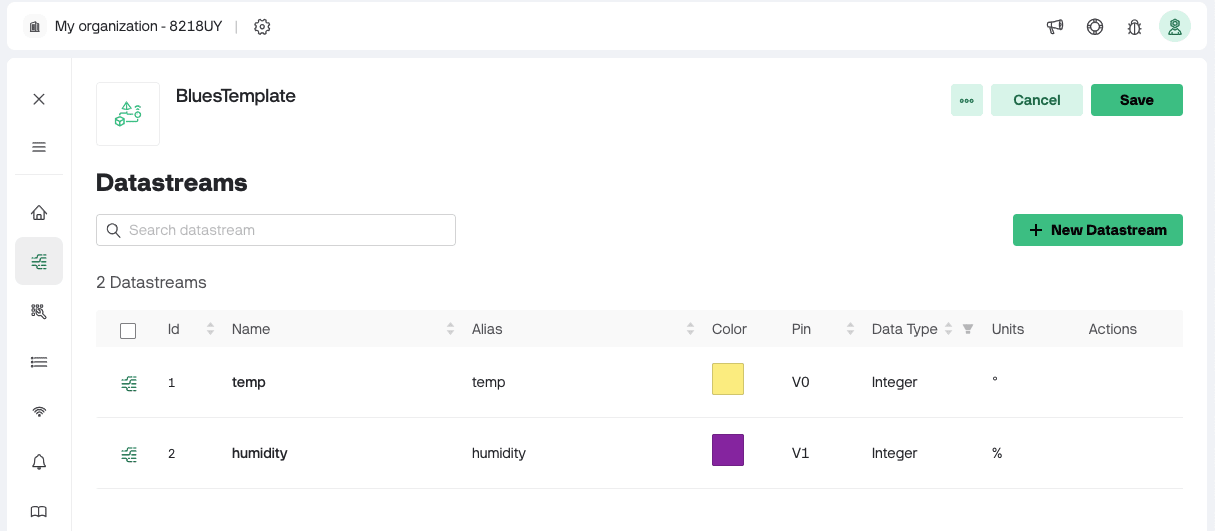Sort table by Pin column arrows
The width and height of the screenshot is (1215, 531).
point(850,329)
